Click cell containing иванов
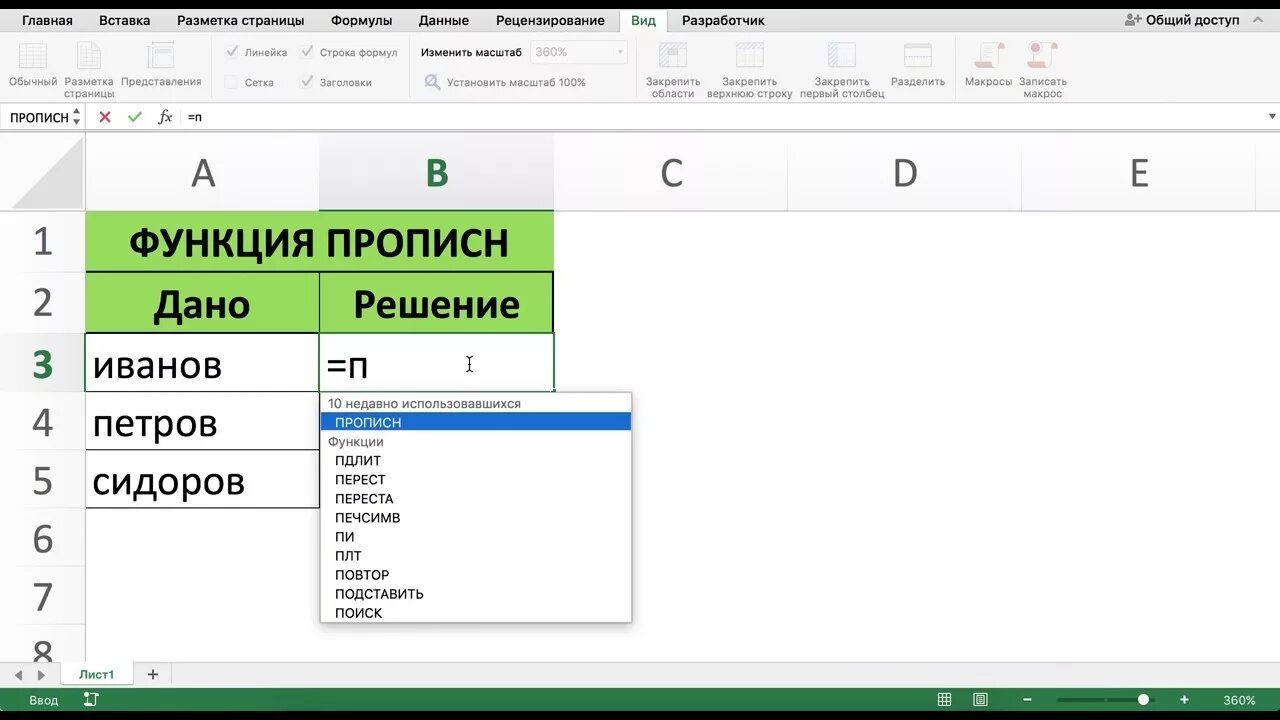The width and height of the screenshot is (1280, 720). click(203, 363)
